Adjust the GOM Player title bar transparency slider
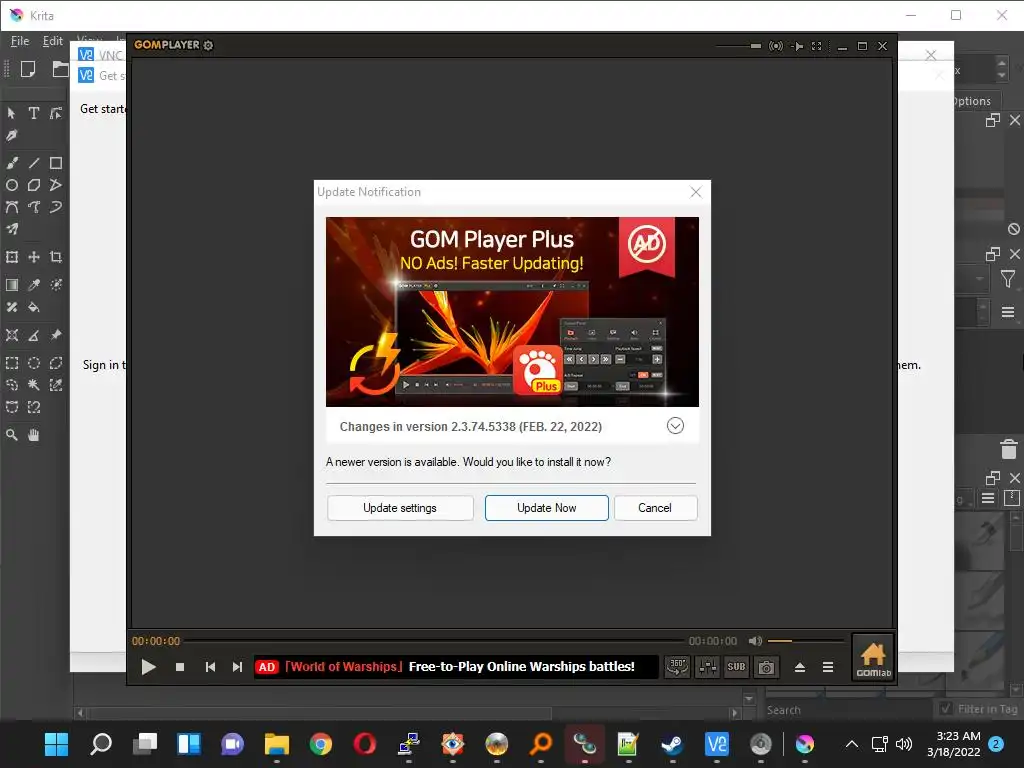Image resolution: width=1024 pixels, height=768 pixels. click(739, 46)
